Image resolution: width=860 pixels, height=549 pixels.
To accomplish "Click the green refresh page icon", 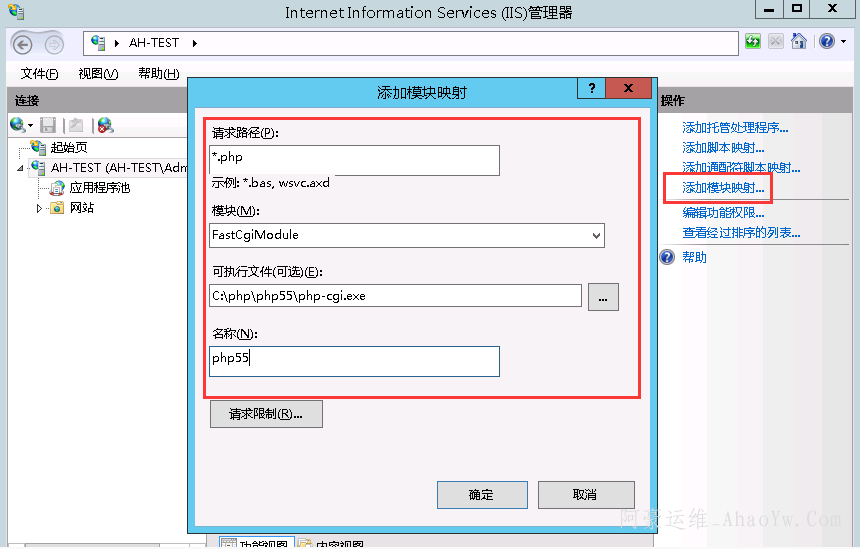I will 752,42.
